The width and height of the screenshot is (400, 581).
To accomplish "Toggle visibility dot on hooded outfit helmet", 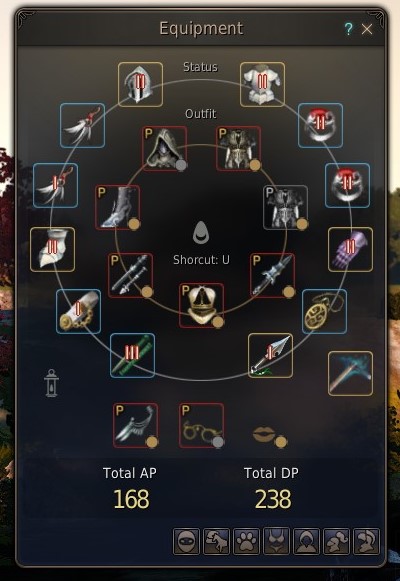I will tap(181, 165).
